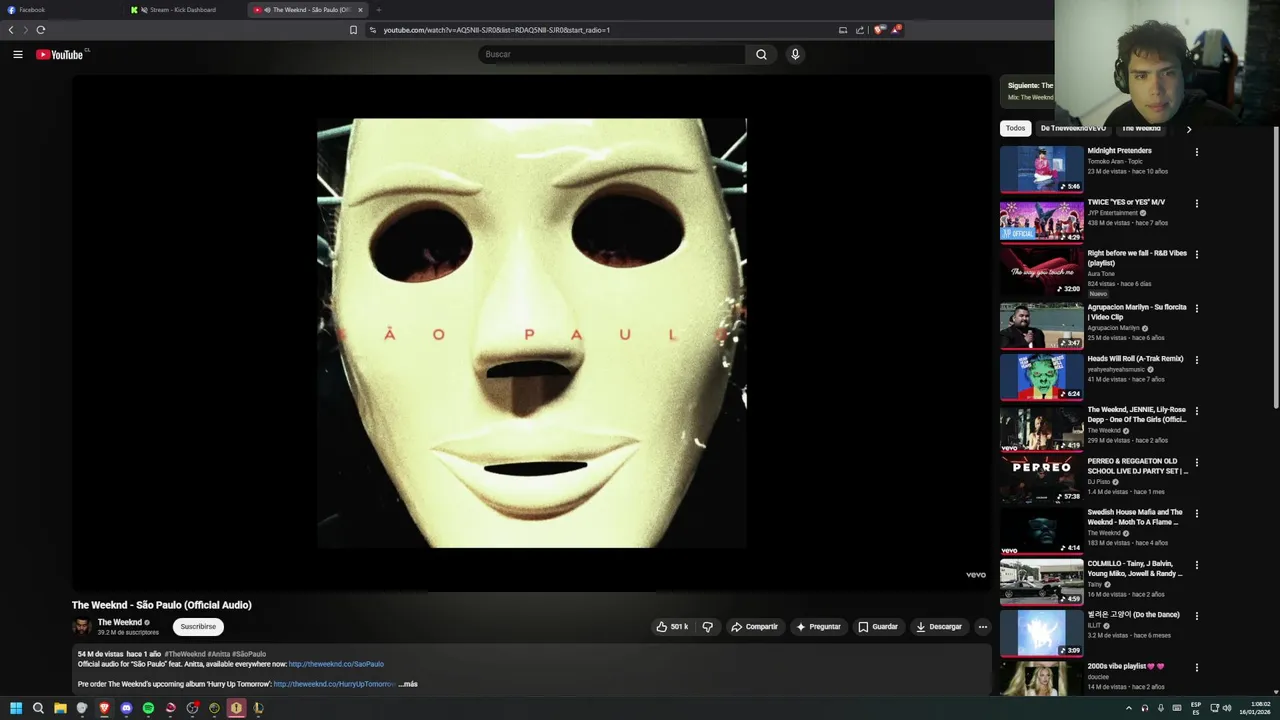Open The Weeknd channel avatar

tap(81, 627)
